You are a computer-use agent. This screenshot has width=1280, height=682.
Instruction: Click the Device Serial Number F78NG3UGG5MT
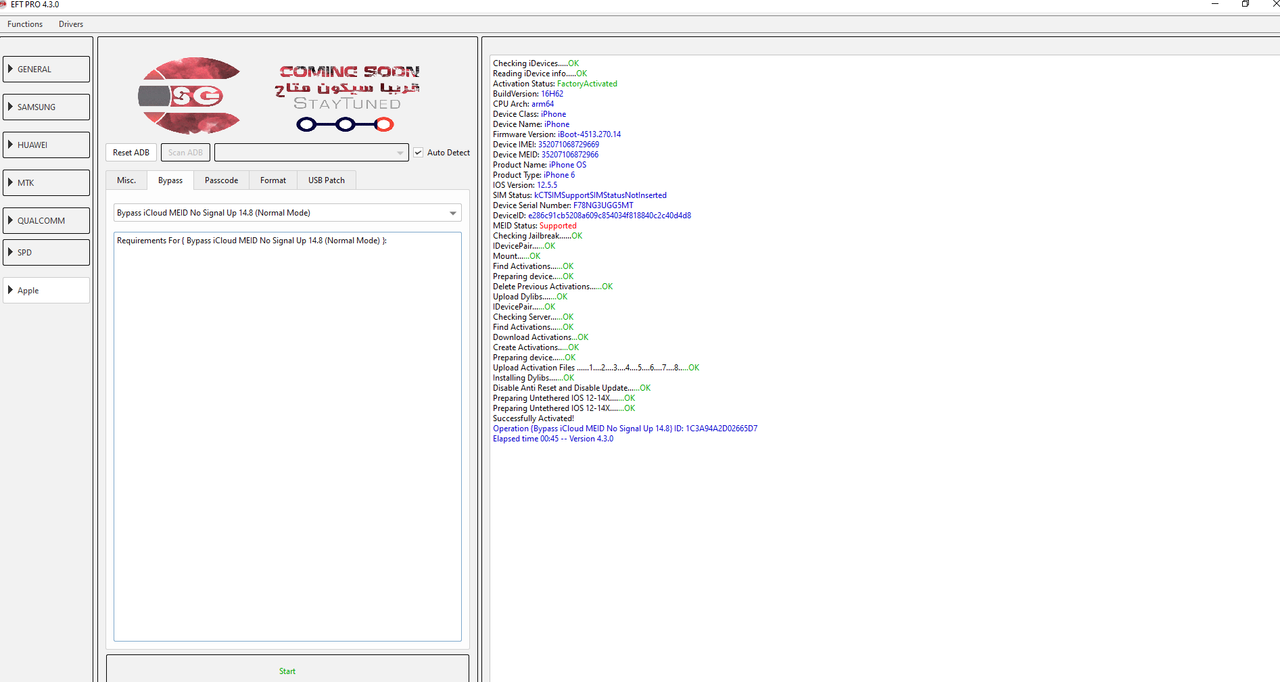(603, 205)
